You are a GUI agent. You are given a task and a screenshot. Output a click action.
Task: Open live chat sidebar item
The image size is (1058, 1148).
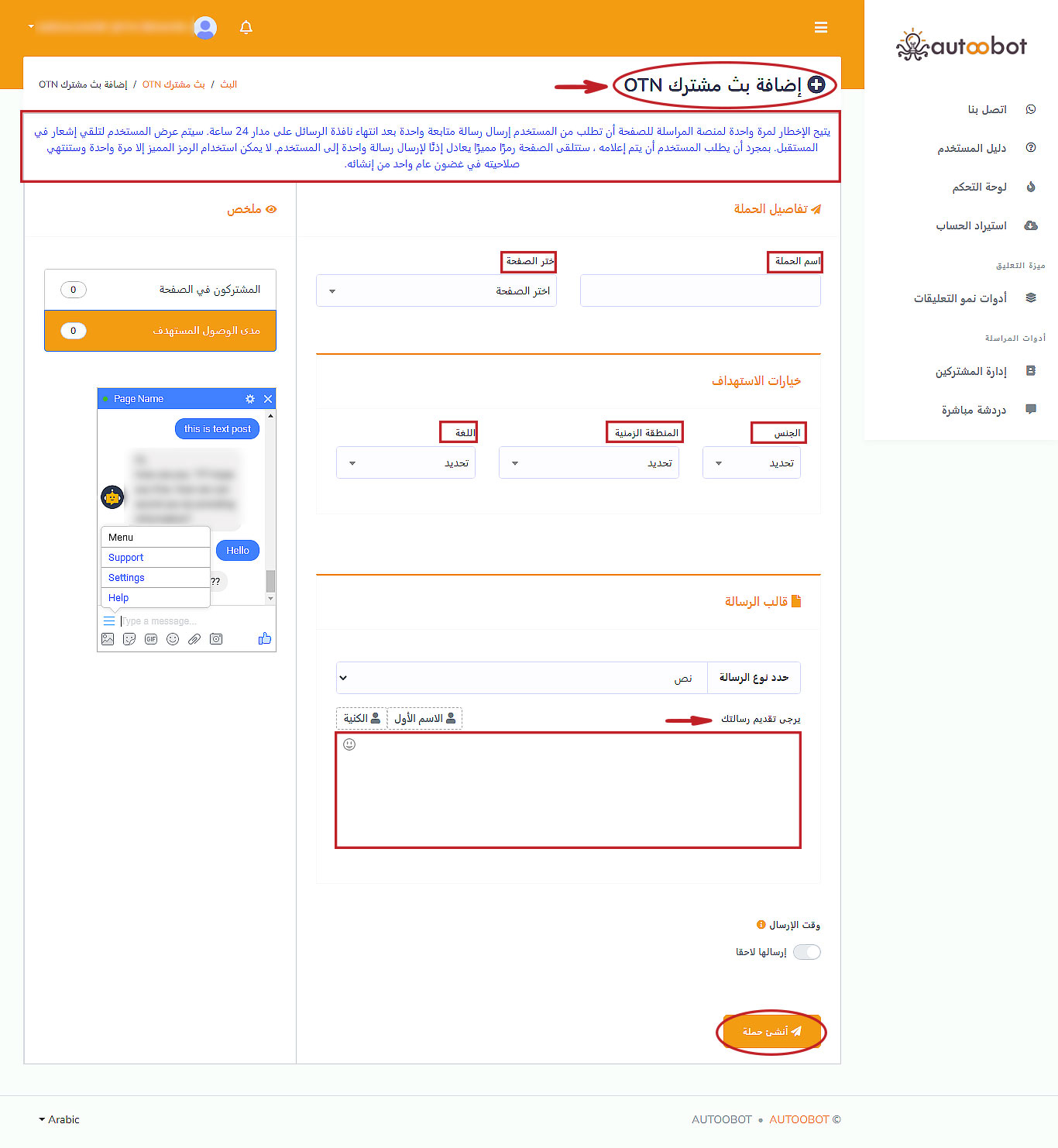point(974,409)
